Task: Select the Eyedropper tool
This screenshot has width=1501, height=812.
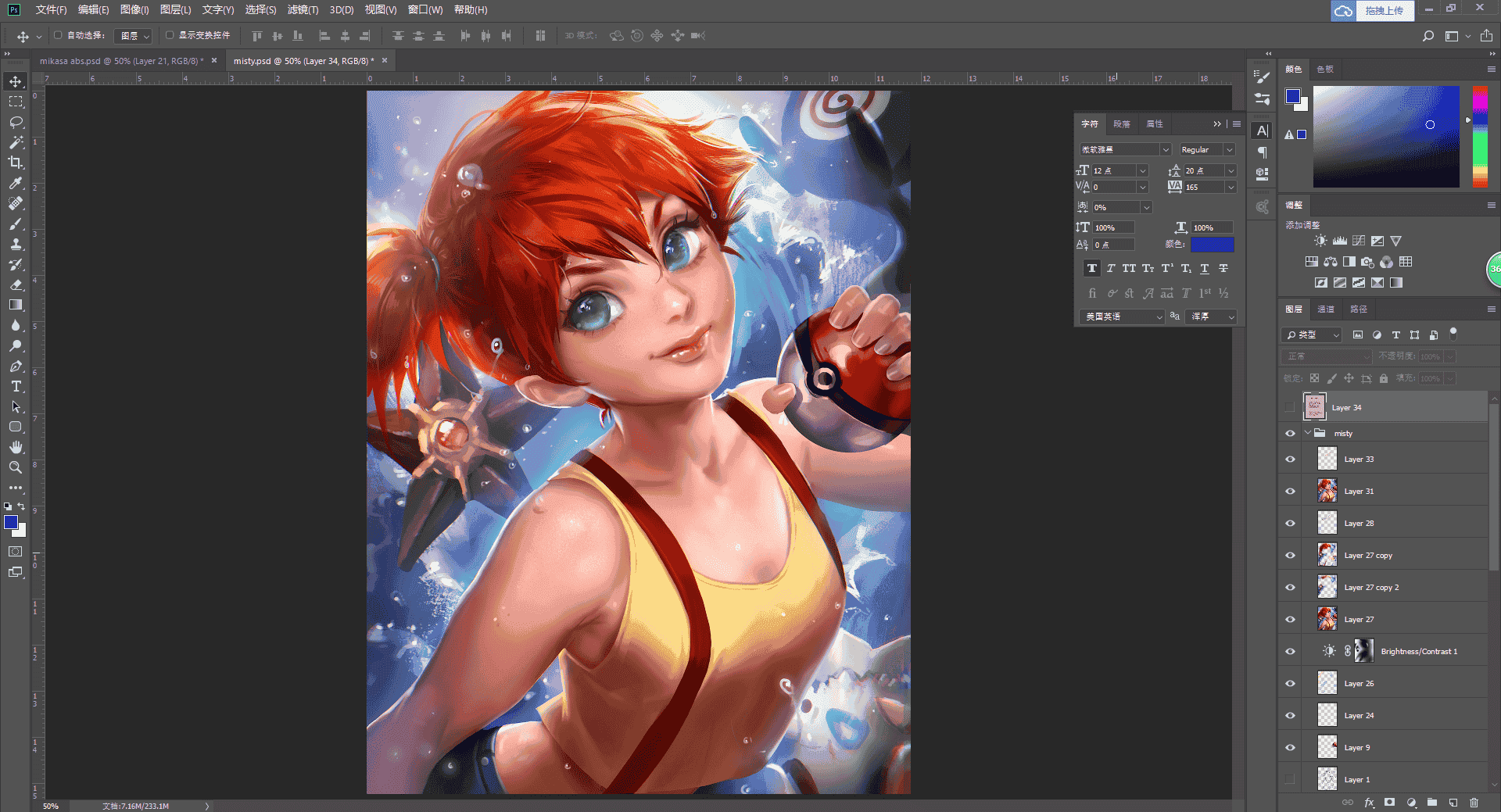Action: [16, 183]
